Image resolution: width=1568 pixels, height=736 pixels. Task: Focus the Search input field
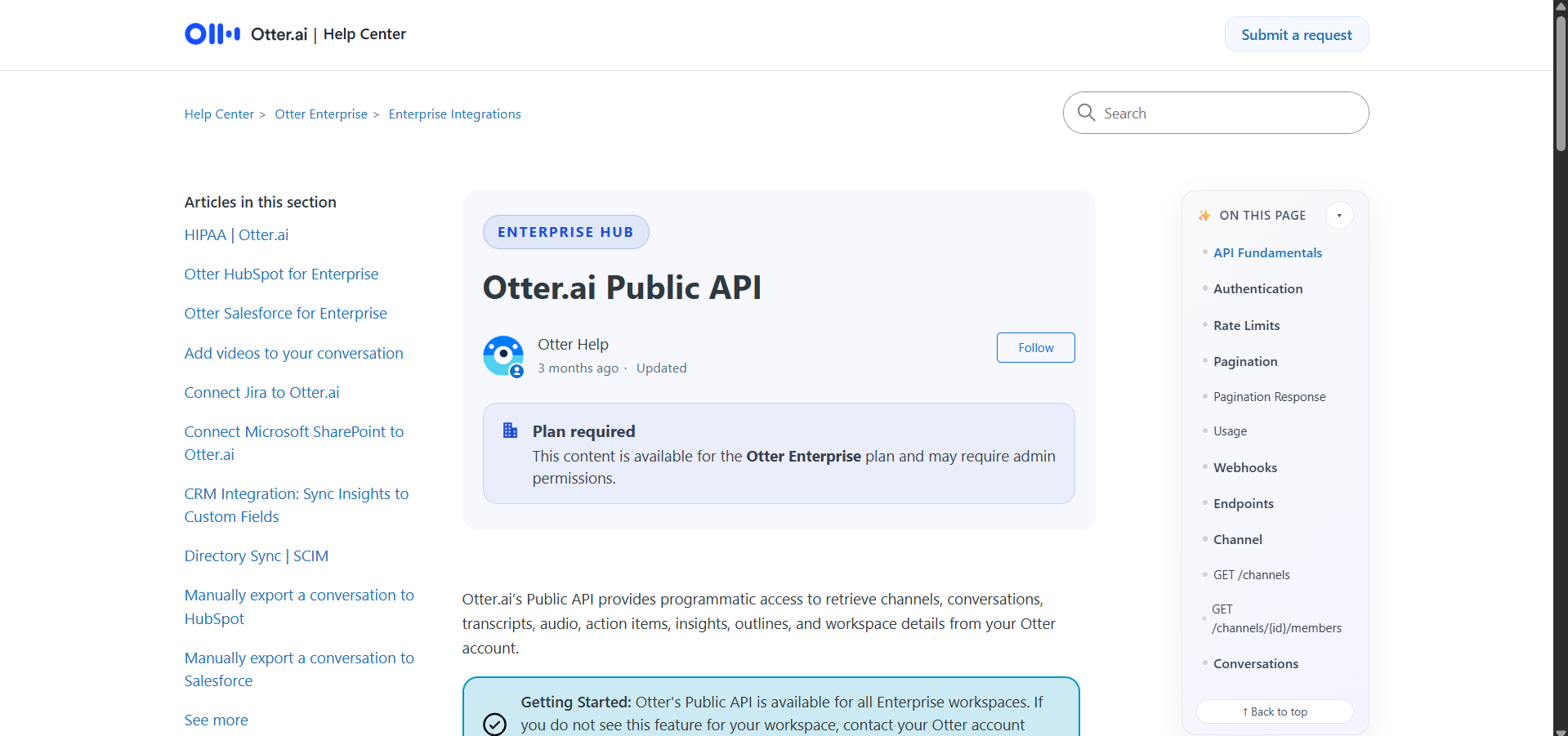click(1216, 113)
